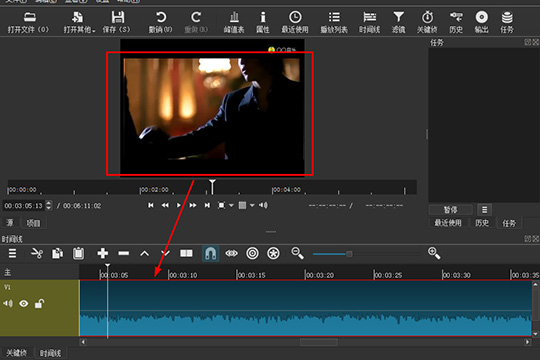Split clip at playhead icon
This screenshot has width=540, height=360.
[x=186, y=254]
